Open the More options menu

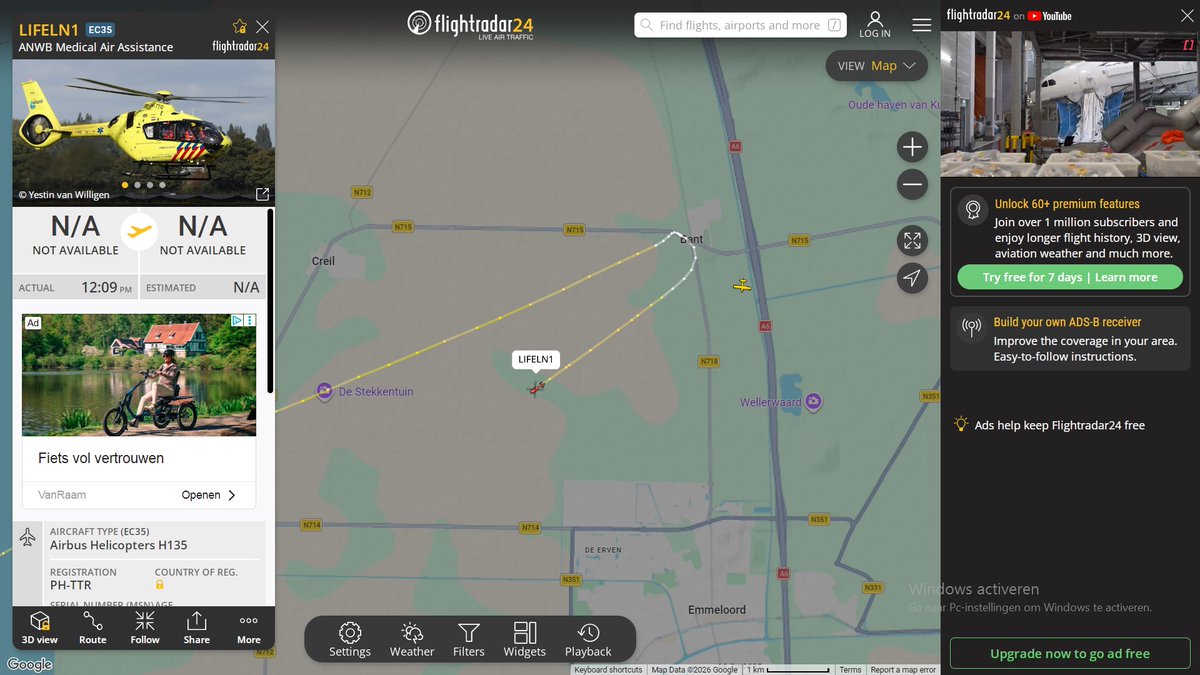coord(249,628)
